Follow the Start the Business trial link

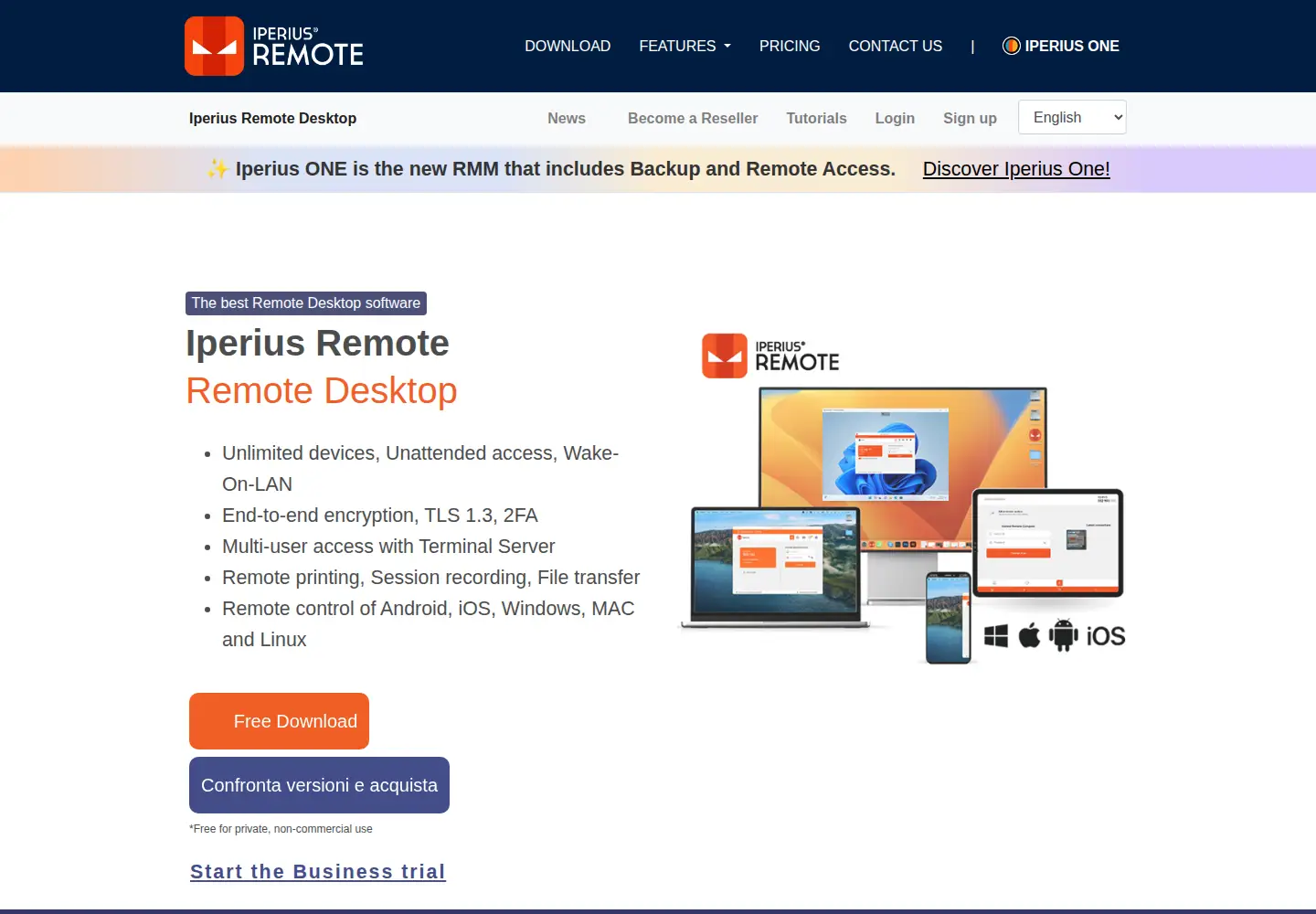[318, 872]
